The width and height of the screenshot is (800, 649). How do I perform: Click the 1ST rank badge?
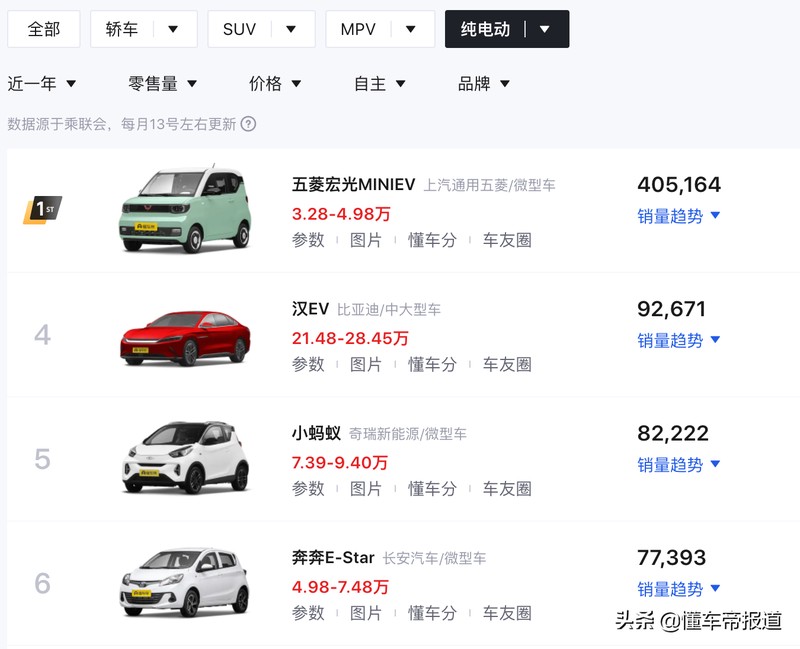tap(42, 210)
